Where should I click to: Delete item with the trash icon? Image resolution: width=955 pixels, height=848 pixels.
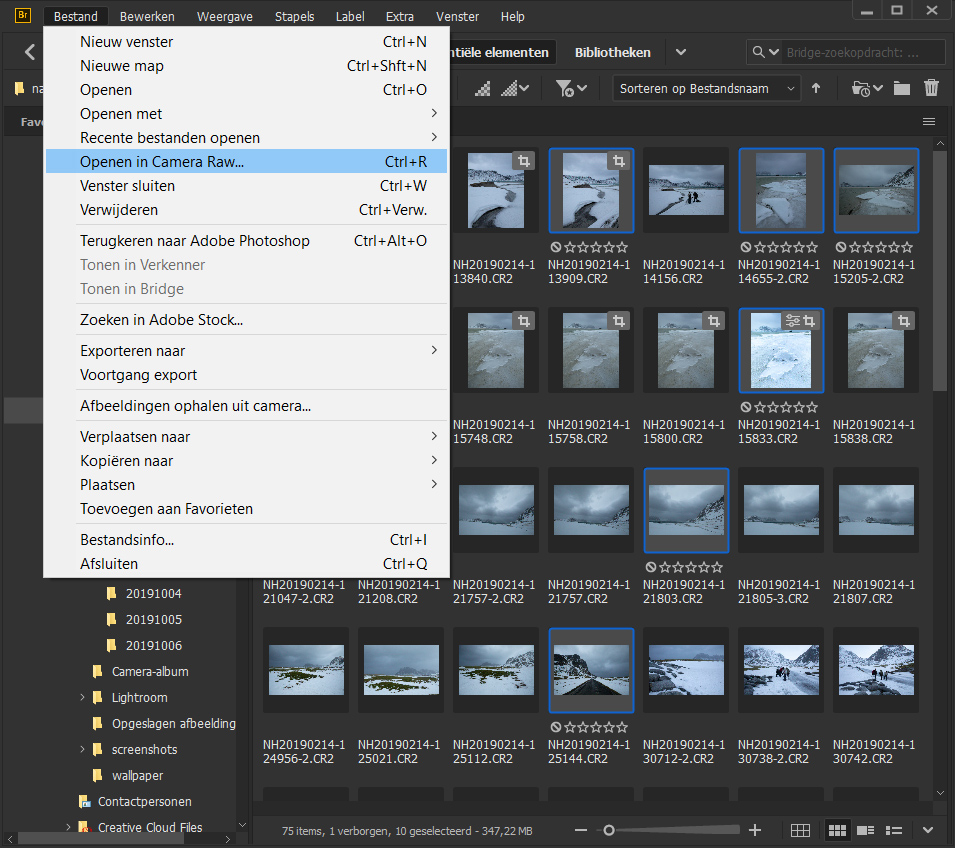tap(931, 88)
